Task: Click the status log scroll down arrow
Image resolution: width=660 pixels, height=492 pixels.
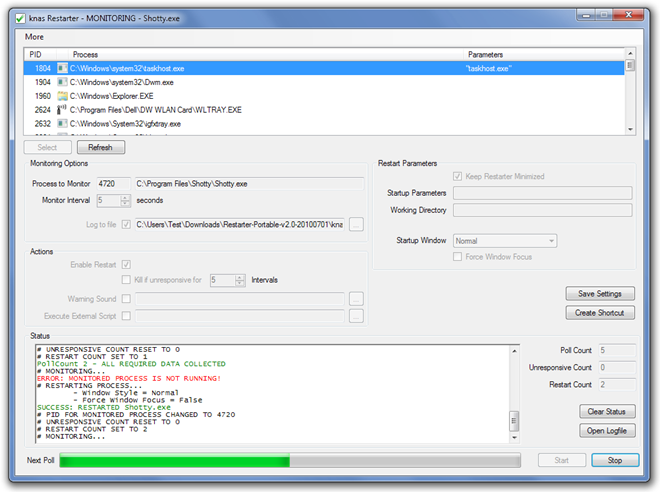Action: tap(514, 437)
